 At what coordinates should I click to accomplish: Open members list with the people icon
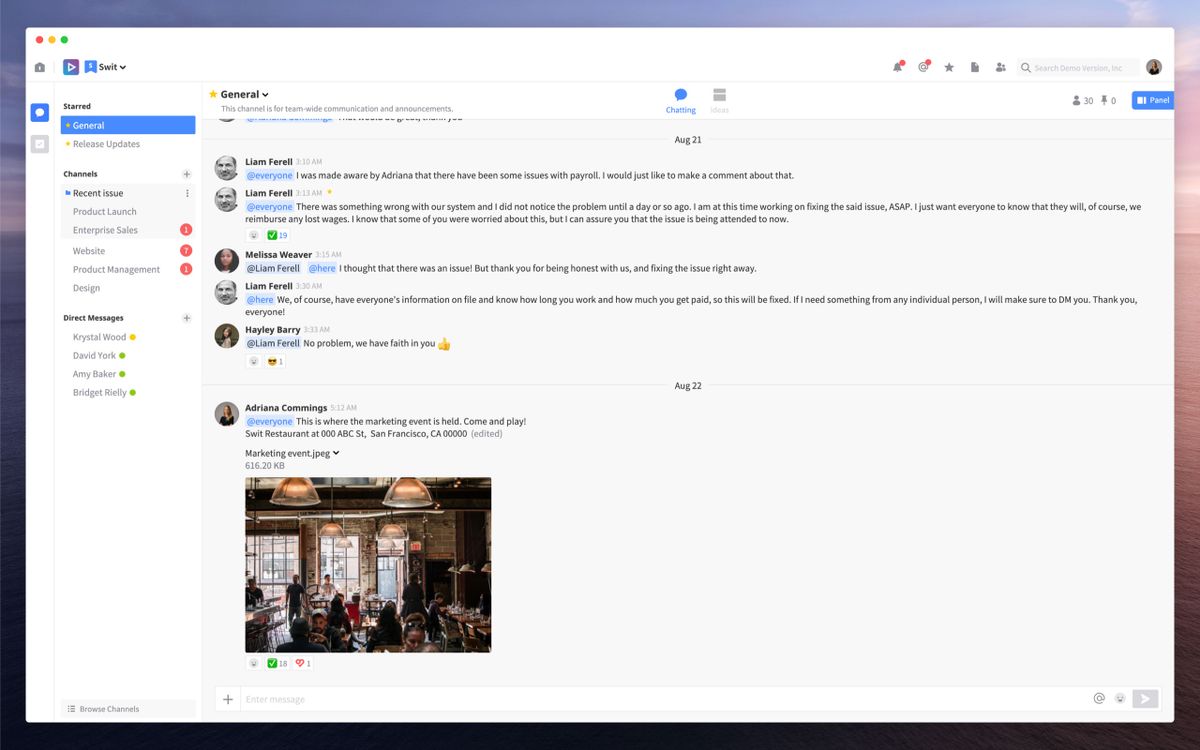point(1000,67)
